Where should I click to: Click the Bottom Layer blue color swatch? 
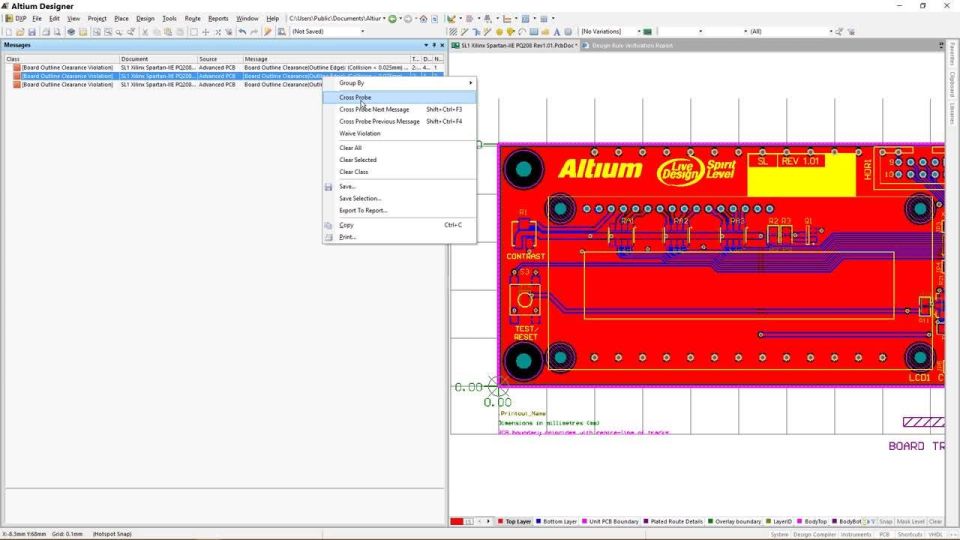[538, 522]
